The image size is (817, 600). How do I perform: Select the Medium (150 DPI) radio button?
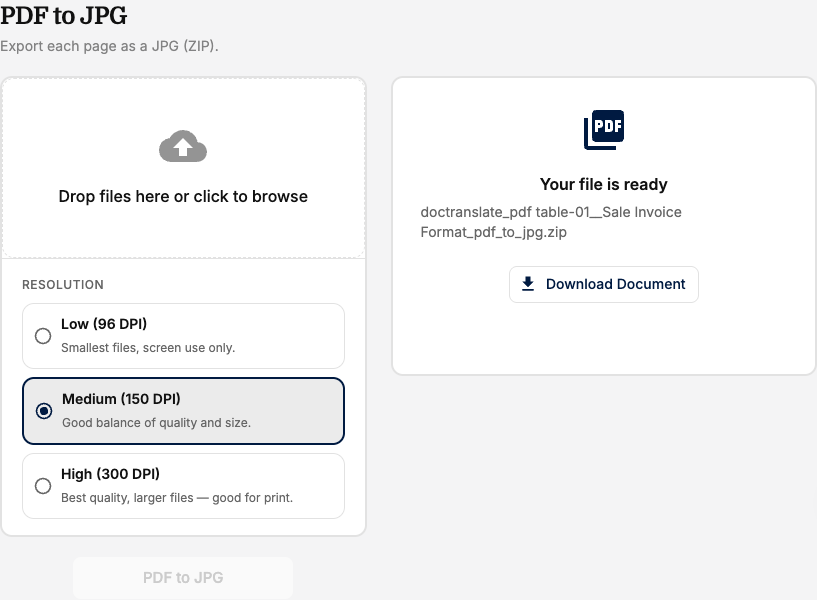(44, 411)
